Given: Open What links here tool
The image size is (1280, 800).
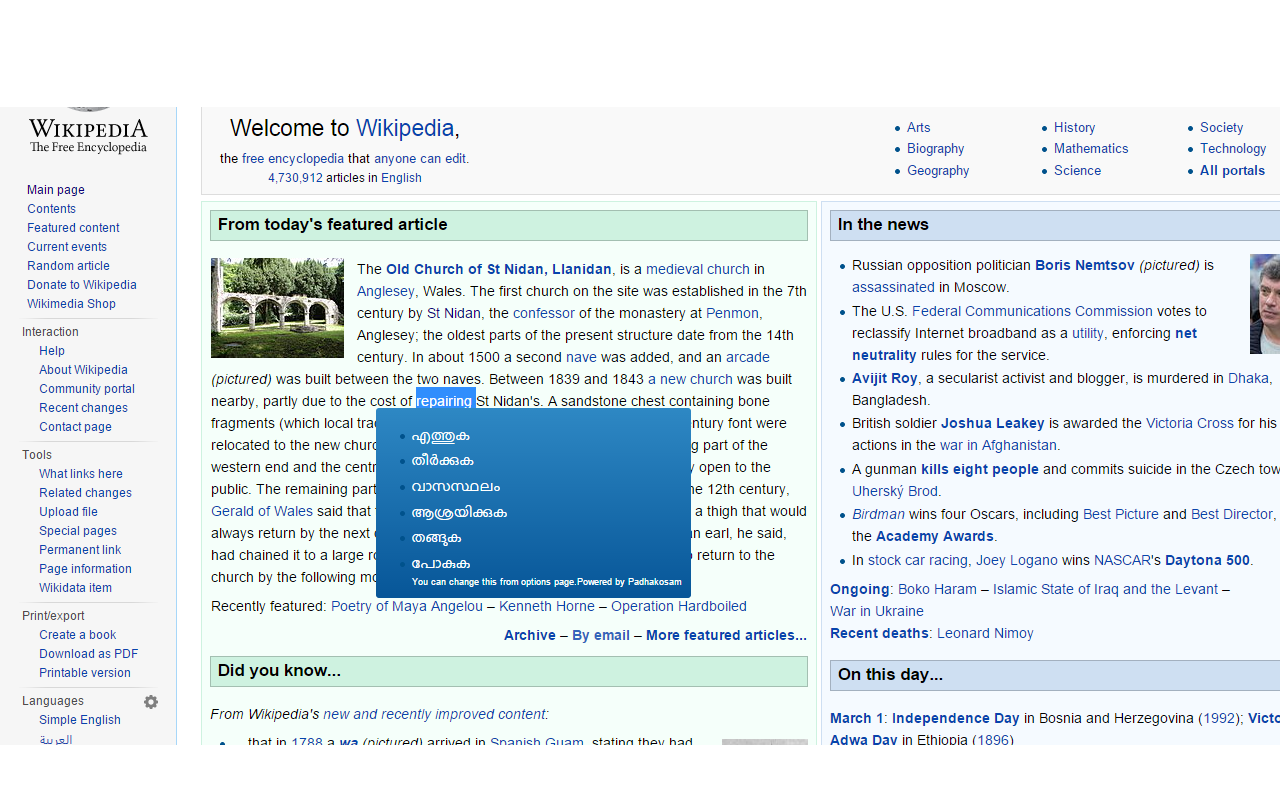Looking at the screenshot, I should coord(81,474).
